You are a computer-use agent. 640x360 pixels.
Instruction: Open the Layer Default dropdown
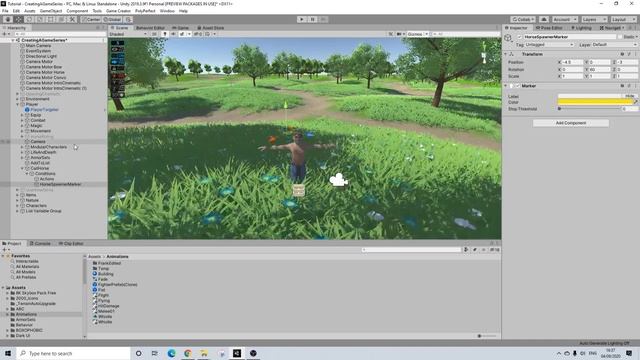[x=614, y=44]
